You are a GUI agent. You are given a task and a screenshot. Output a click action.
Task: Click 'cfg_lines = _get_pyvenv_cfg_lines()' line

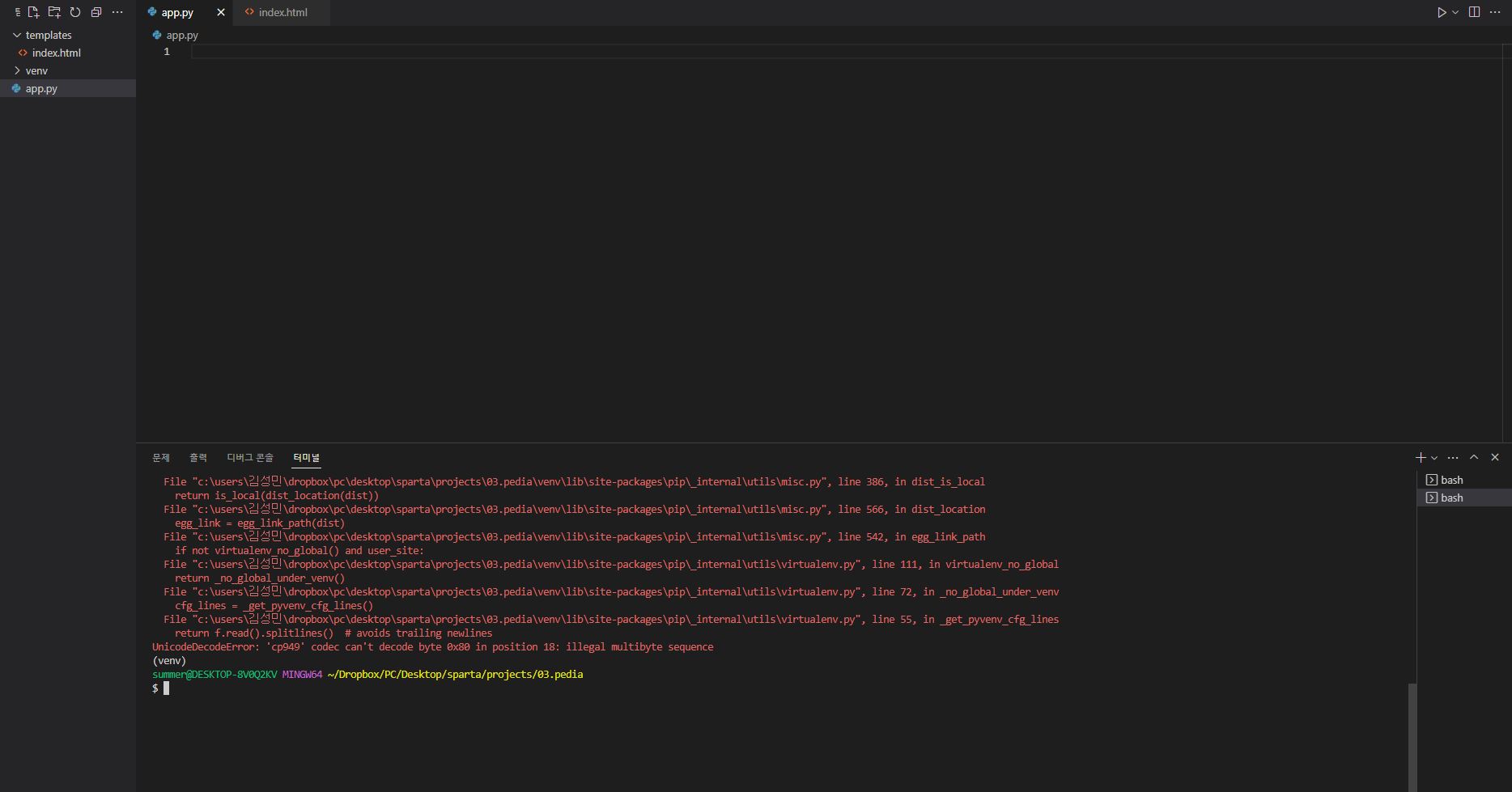coord(274,605)
